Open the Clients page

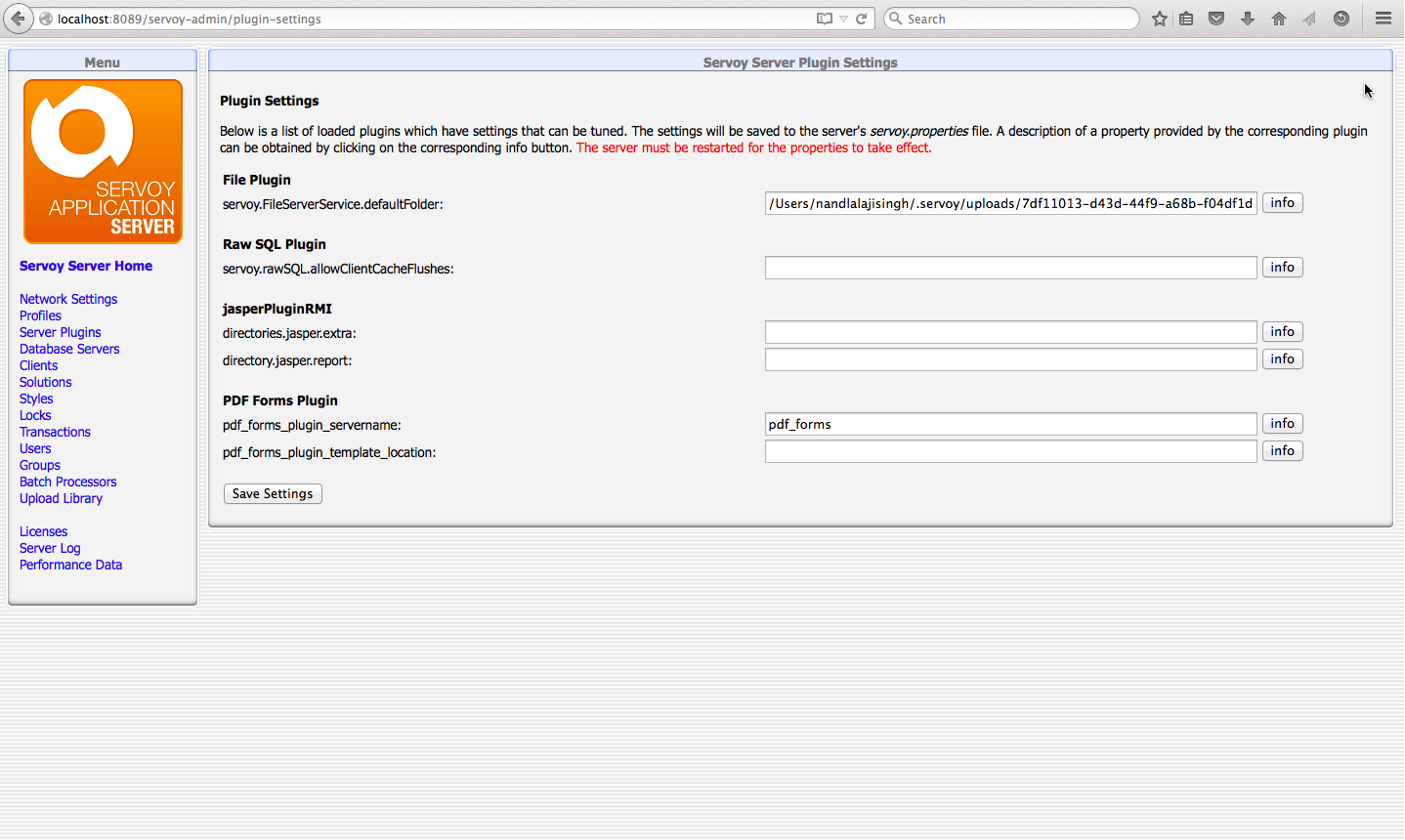click(39, 365)
